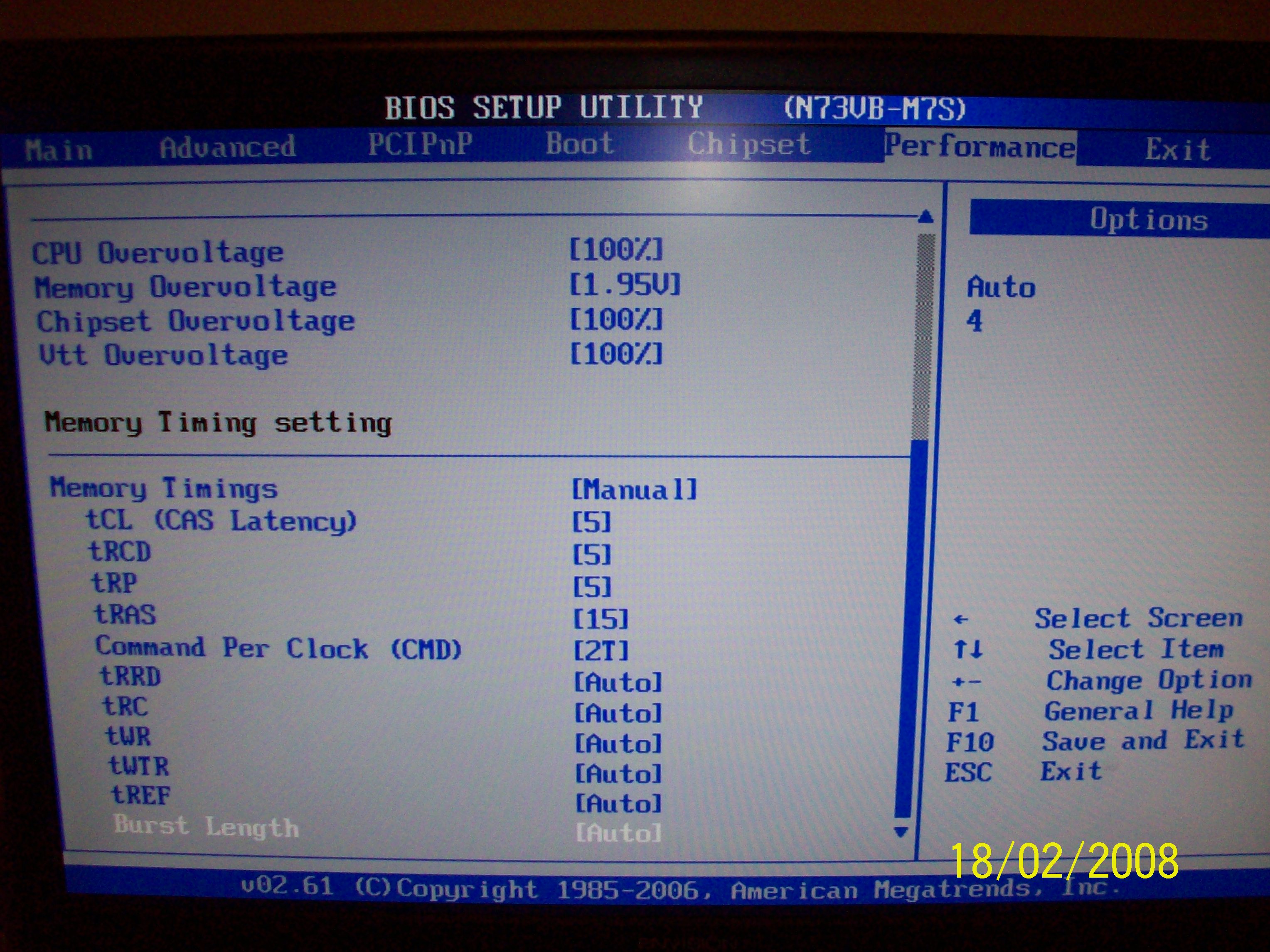Open tRAS [15] value selector
This screenshot has height=952, width=1270.
(x=601, y=619)
